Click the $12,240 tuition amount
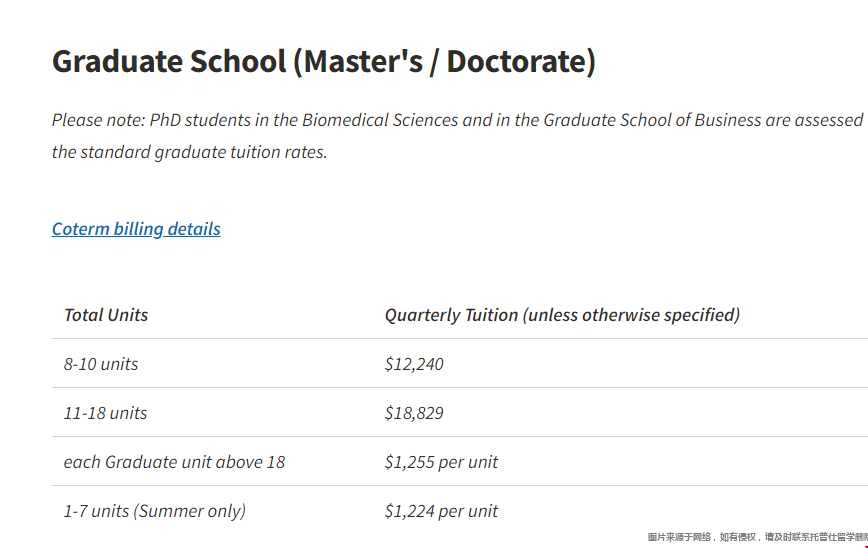The width and height of the screenshot is (868, 548). pos(414,364)
